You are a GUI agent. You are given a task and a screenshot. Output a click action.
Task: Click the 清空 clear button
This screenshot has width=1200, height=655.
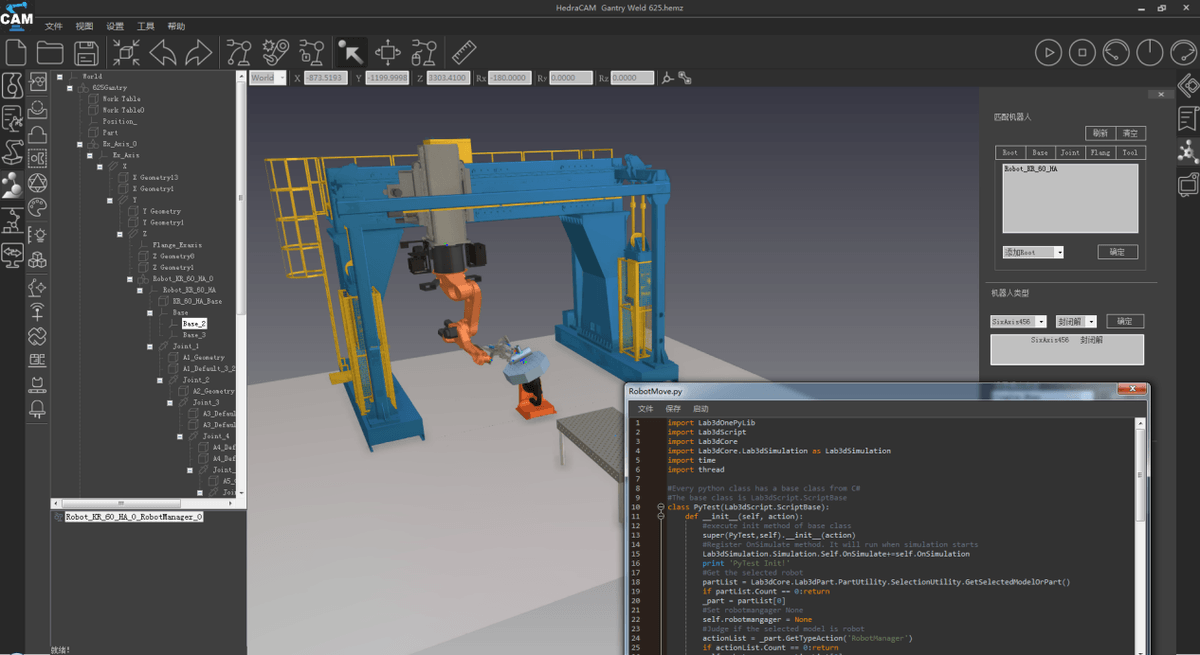(1130, 133)
